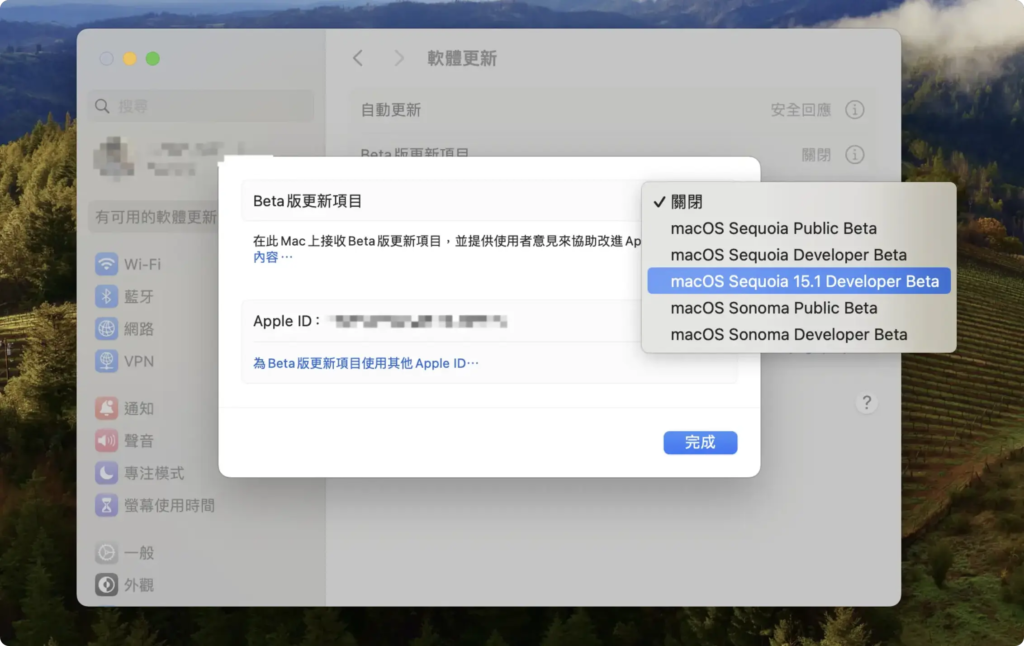The width and height of the screenshot is (1024, 646).
Task: Click the blurred Apple ID value
Action: [x=419, y=321]
